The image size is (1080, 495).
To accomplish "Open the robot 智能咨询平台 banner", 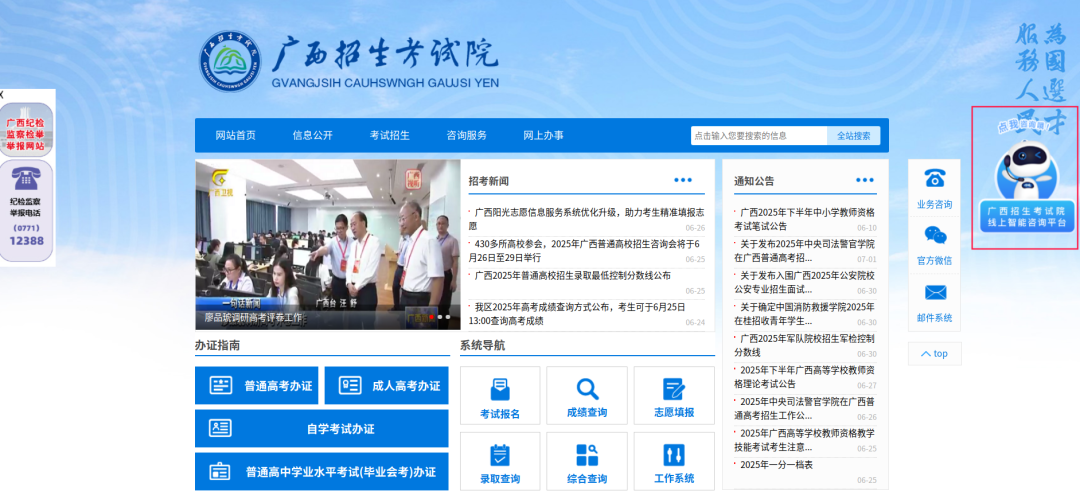I will coord(1025,178).
